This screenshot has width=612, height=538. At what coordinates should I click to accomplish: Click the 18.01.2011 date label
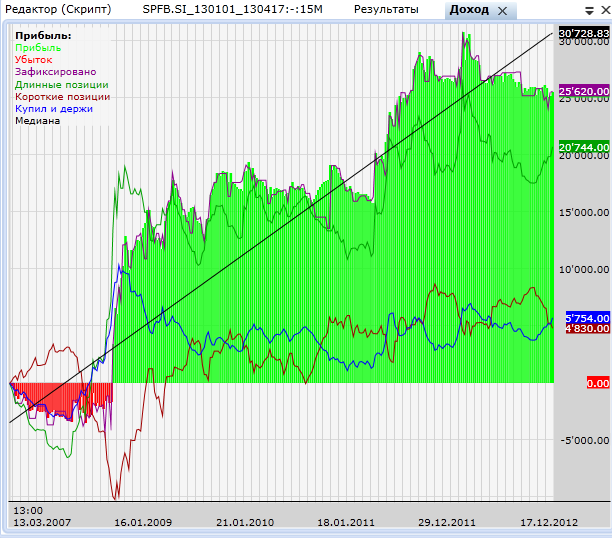[346, 522]
